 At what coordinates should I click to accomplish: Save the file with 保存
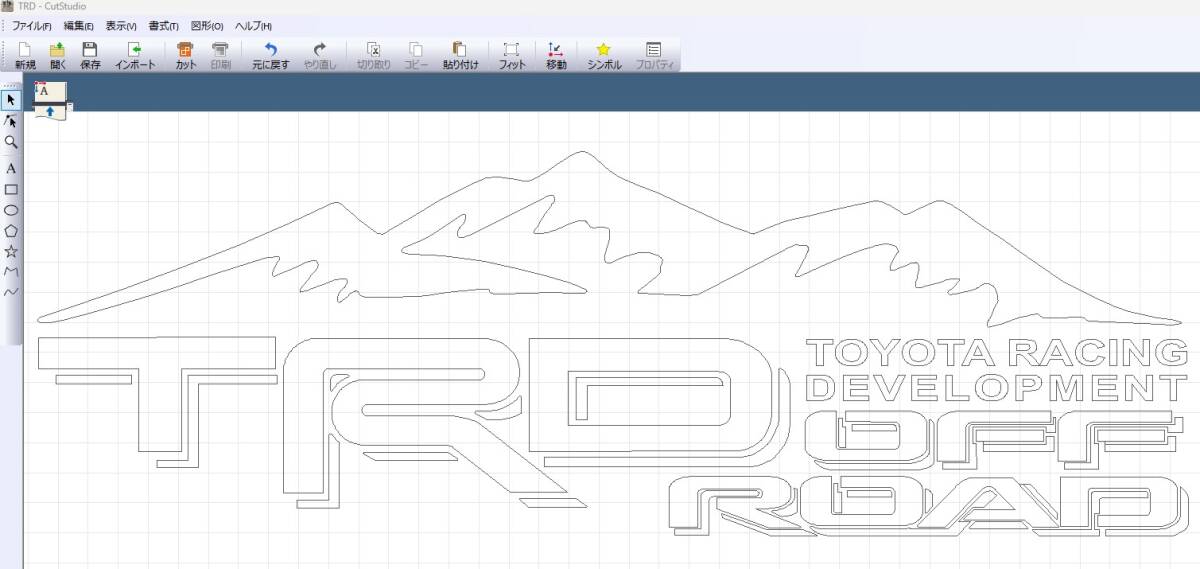pyautogui.click(x=90, y=55)
